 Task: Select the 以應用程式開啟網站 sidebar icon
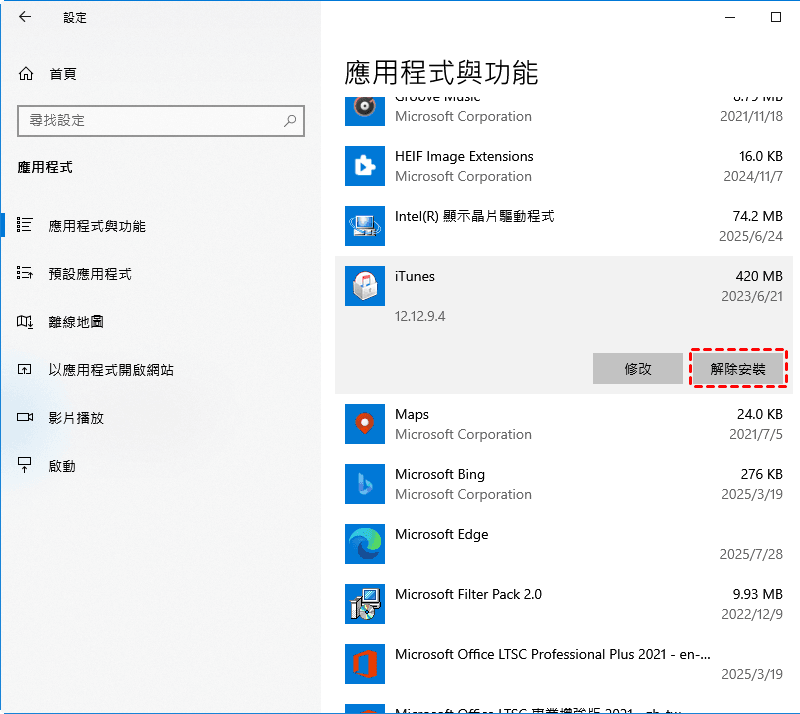(x=24, y=369)
